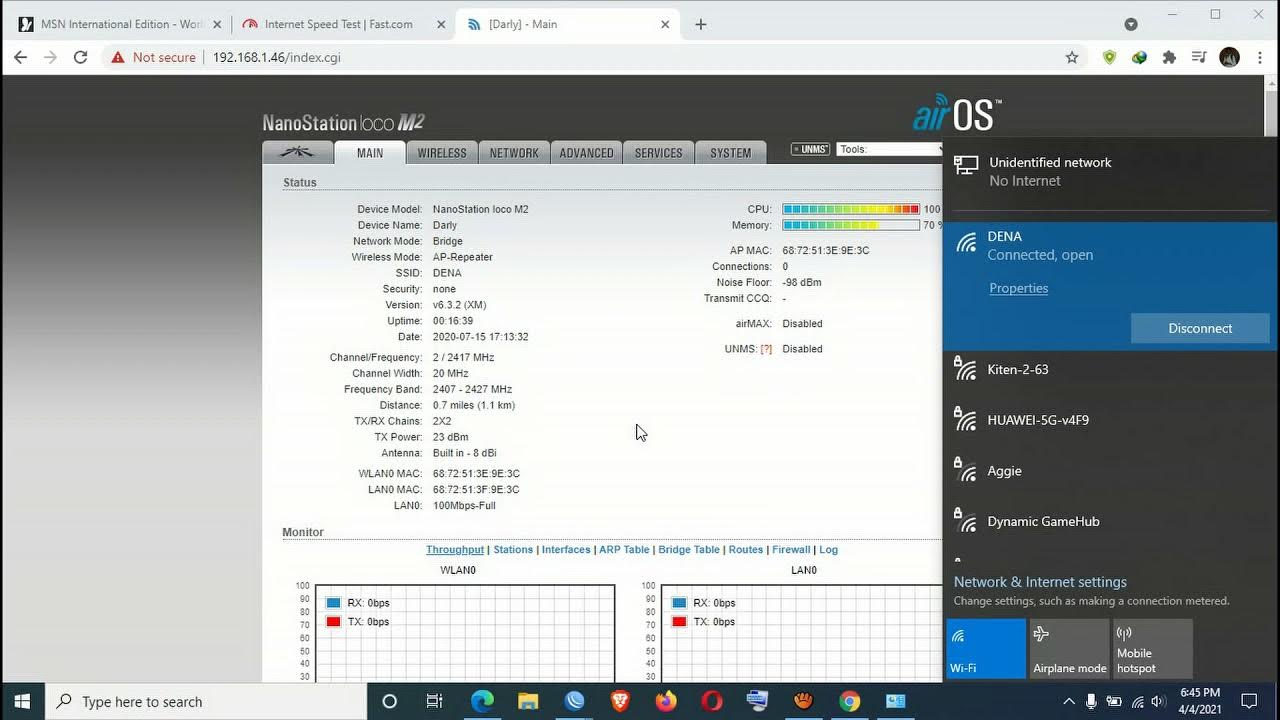This screenshot has height=720, width=1280.
Task: Open the Throughput monitor link
Action: (x=455, y=550)
